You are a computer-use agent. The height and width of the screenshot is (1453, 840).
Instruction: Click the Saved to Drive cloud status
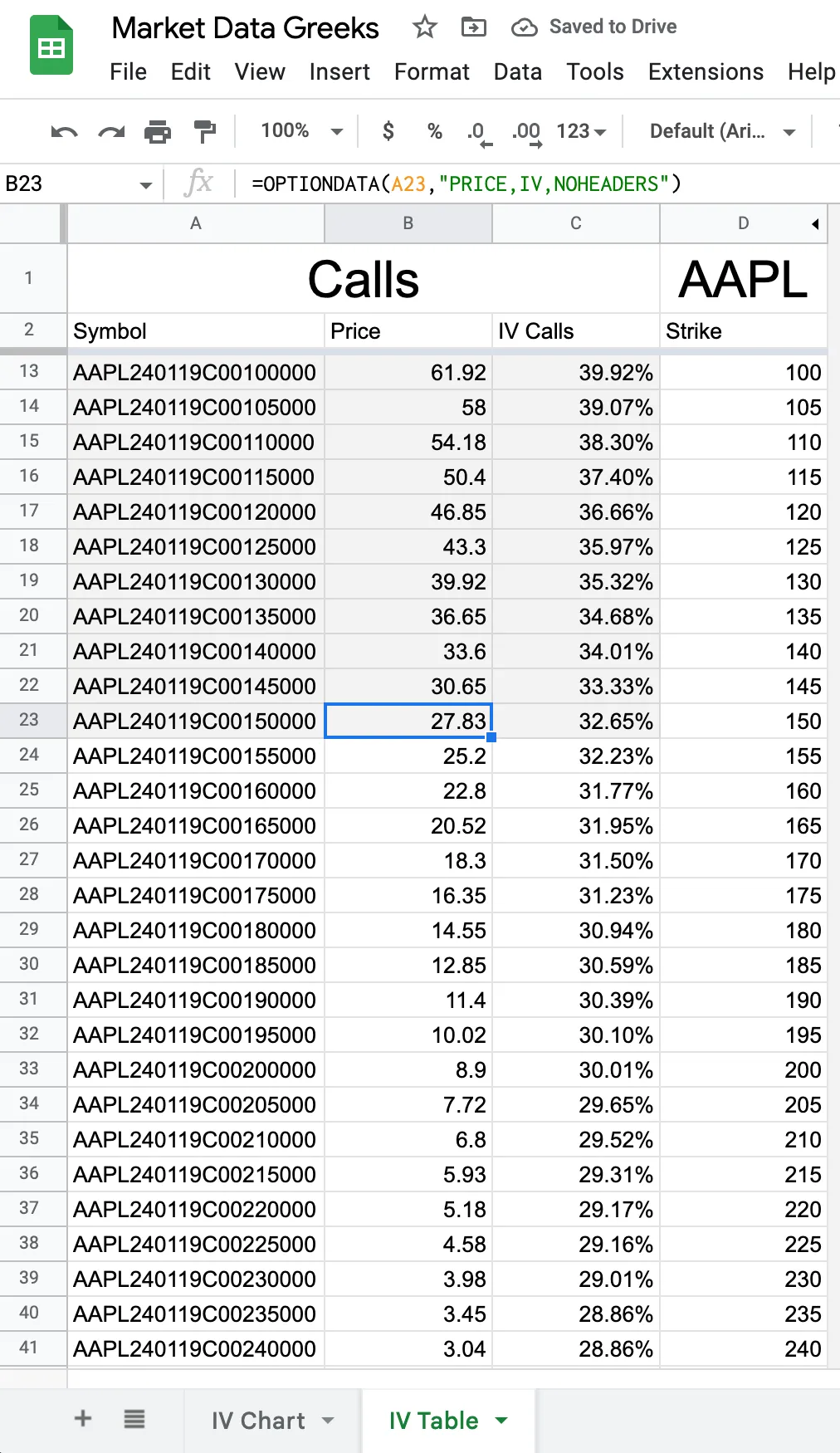594,27
